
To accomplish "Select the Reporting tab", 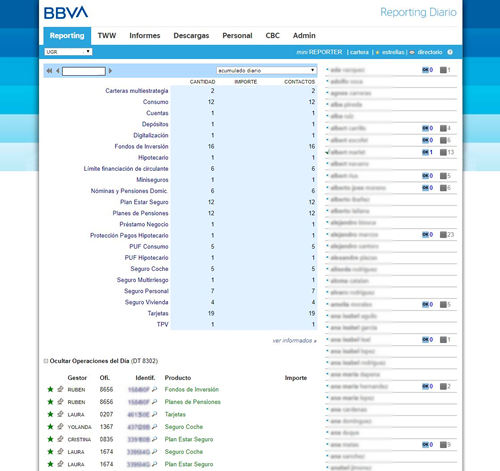I will pyautogui.click(x=67, y=36).
